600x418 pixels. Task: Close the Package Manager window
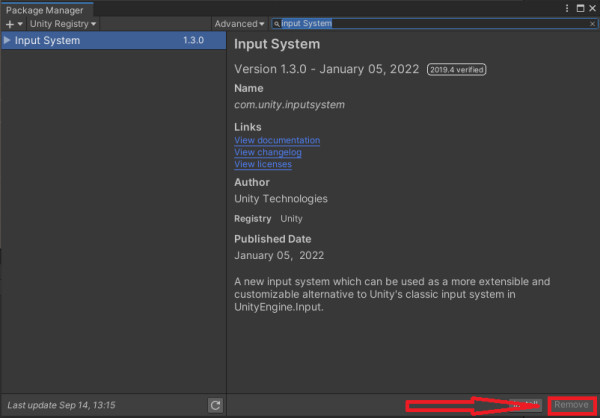[592, 8]
